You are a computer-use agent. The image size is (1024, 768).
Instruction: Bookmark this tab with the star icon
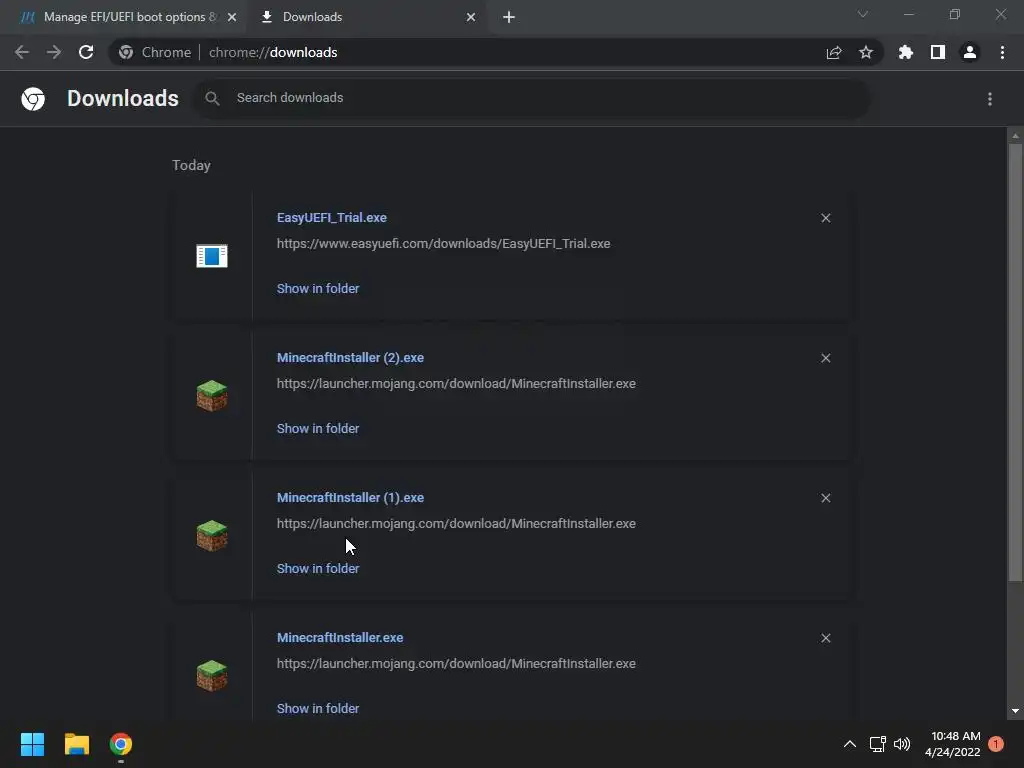[866, 52]
